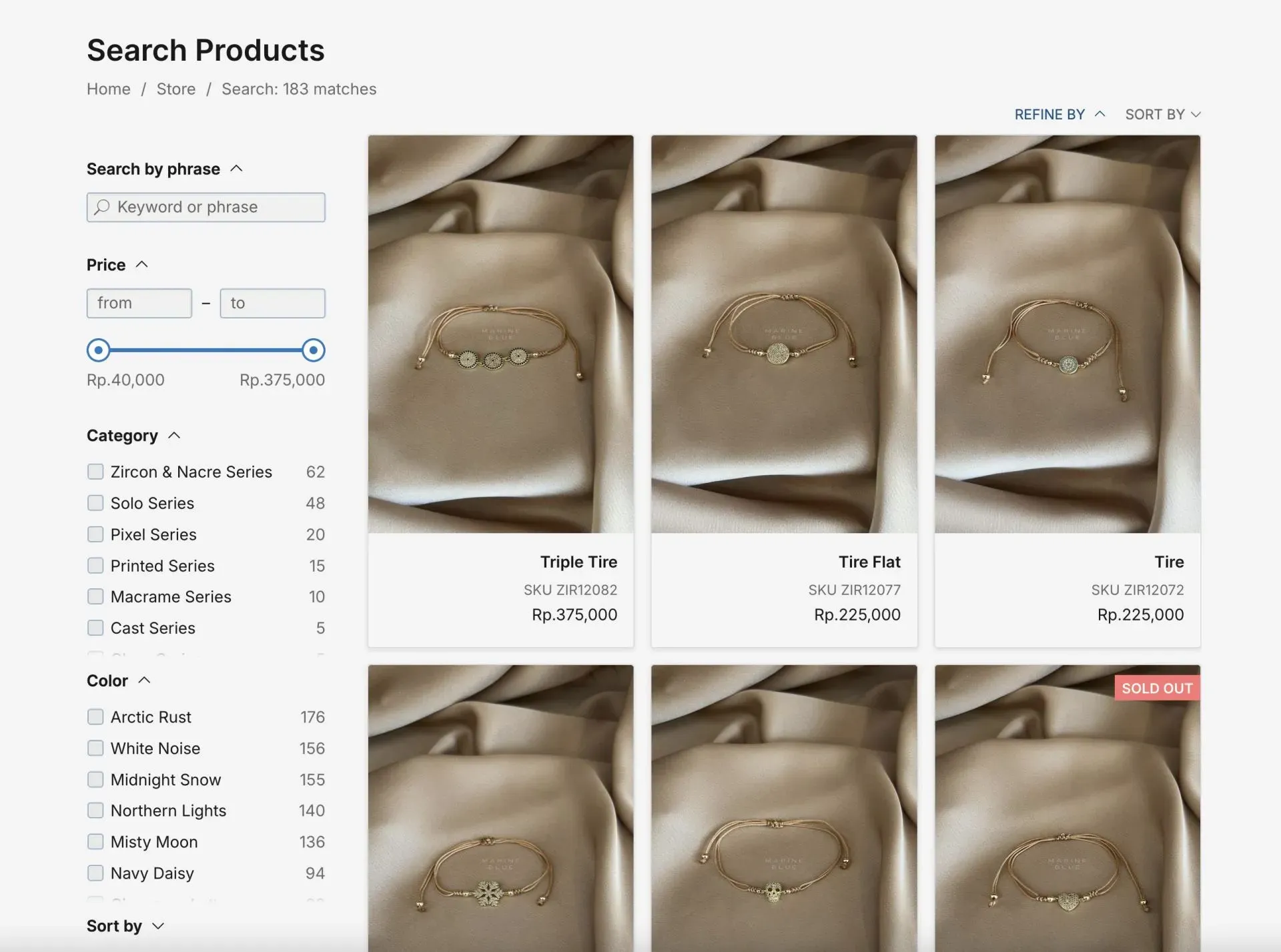Image resolution: width=1281 pixels, height=952 pixels.
Task: Click the Rp.375,000 product price
Action: pyautogui.click(x=574, y=615)
